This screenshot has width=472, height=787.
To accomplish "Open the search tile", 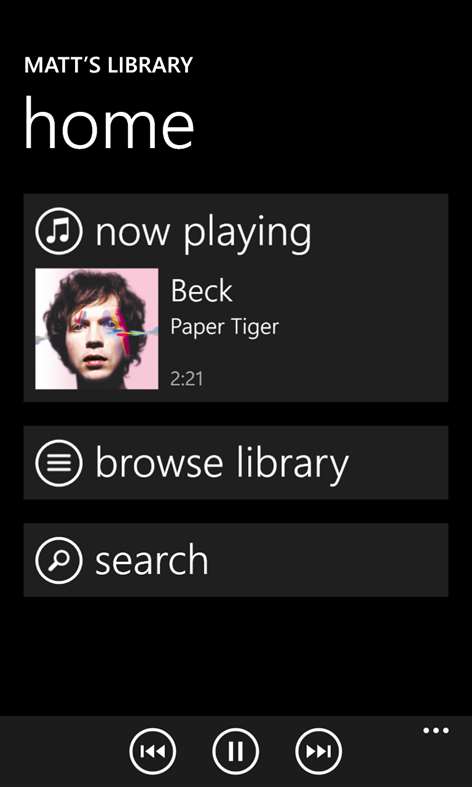I will click(x=236, y=560).
